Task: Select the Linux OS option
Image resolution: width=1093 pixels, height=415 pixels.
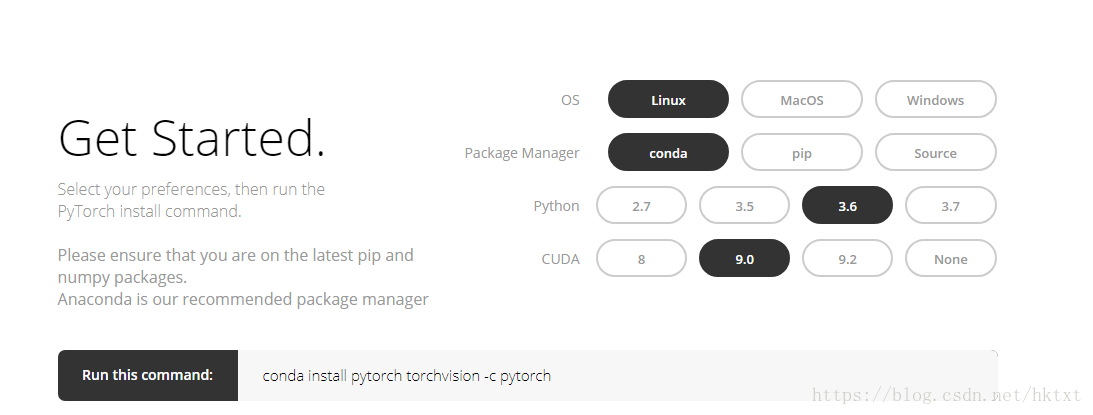Action: (x=668, y=100)
